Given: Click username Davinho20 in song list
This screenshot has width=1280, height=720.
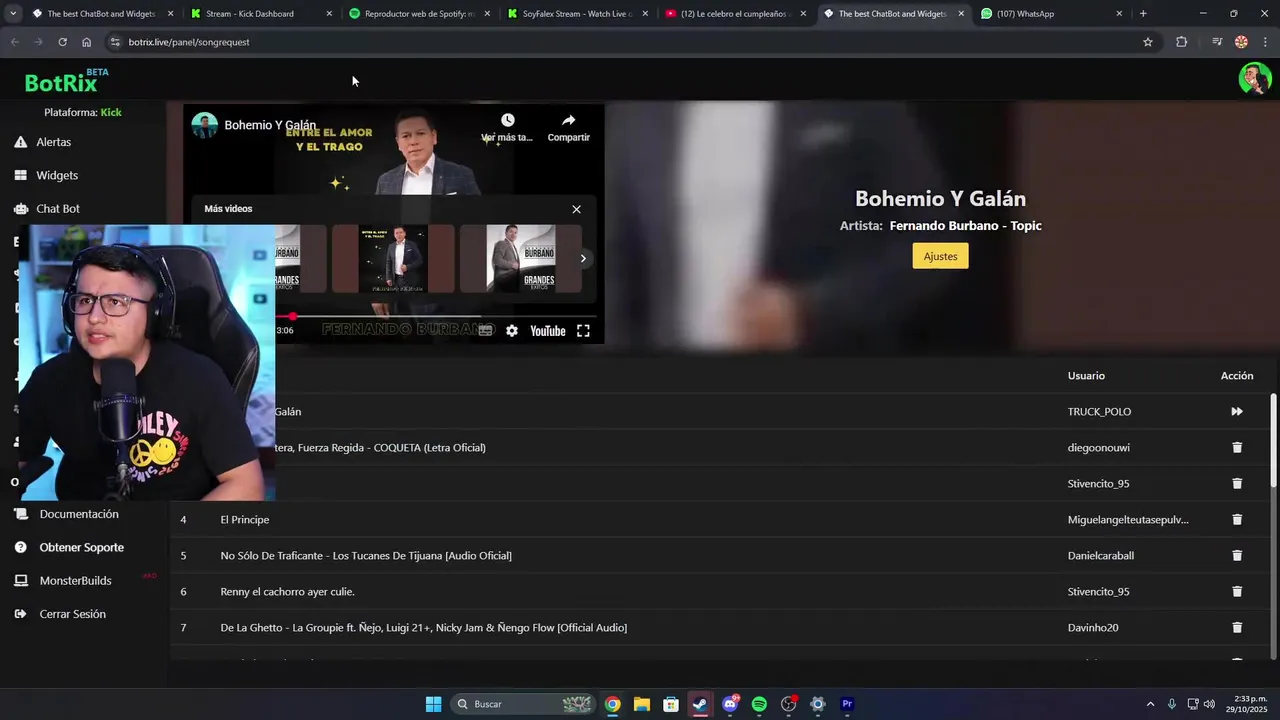Looking at the screenshot, I should point(1093,627).
